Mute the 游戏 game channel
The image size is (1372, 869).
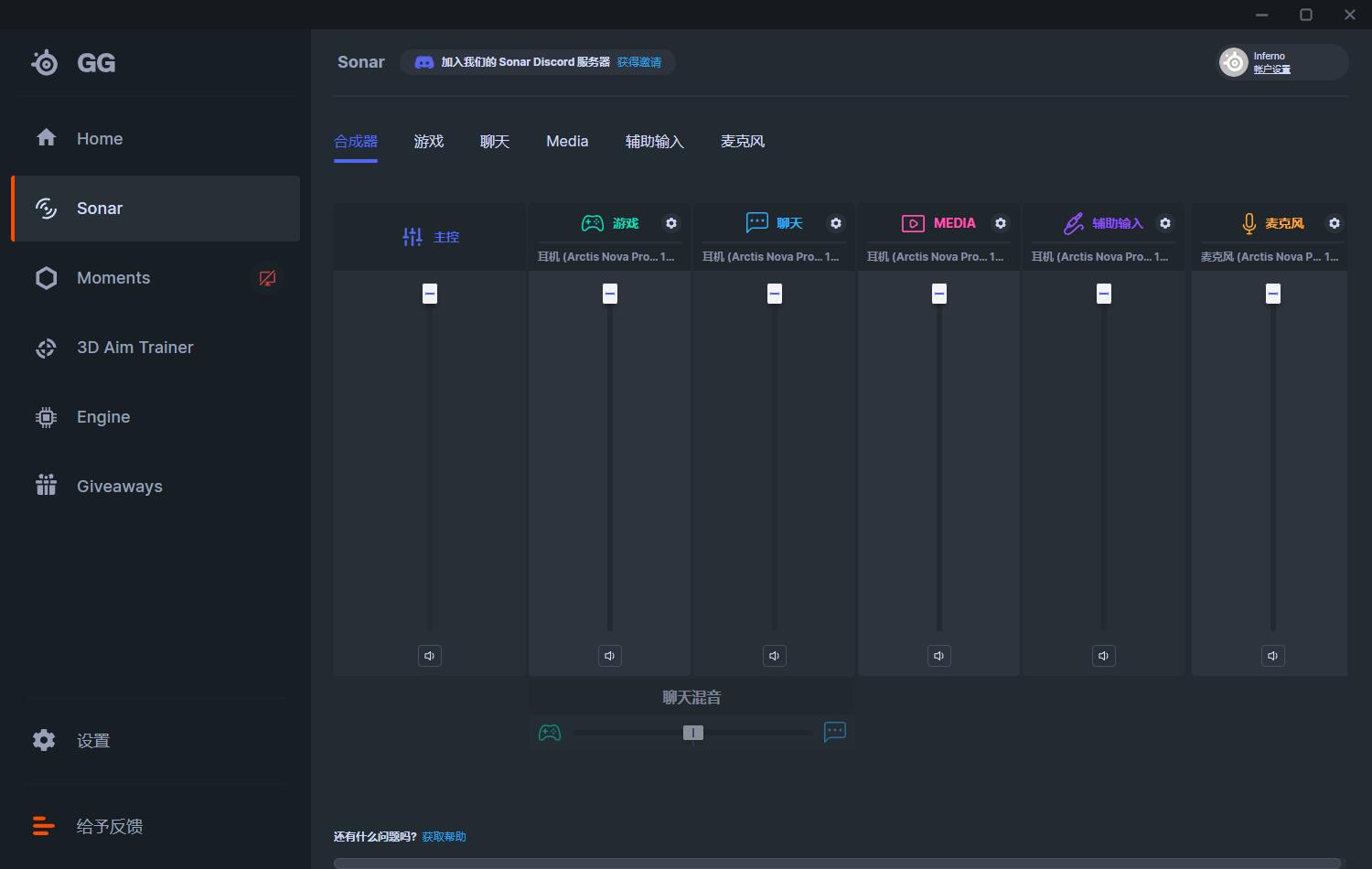pyautogui.click(x=610, y=656)
